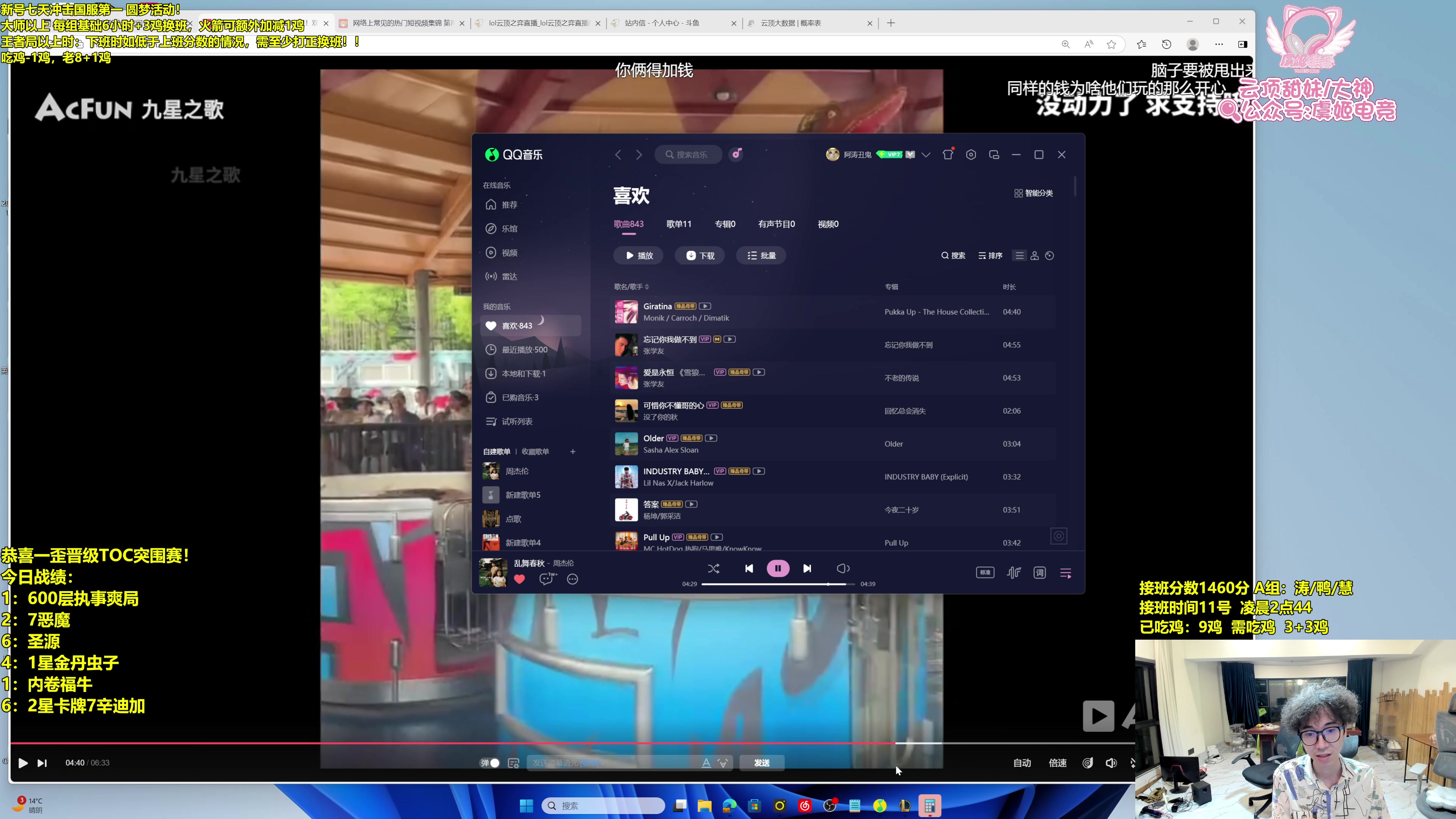Go forward in QQ Music navigation
This screenshot has width=1456, height=819.
click(639, 154)
